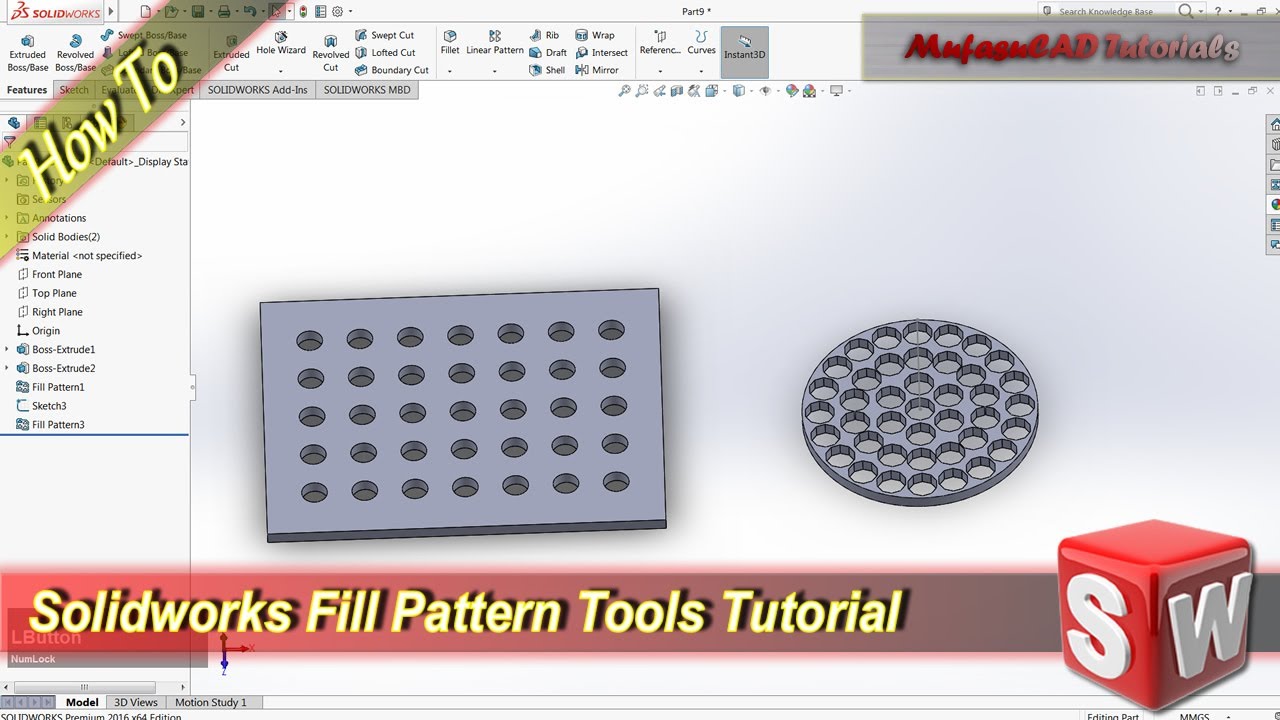1280x720 pixels.
Task: Open the Hole Wizard tool
Action: [281, 45]
